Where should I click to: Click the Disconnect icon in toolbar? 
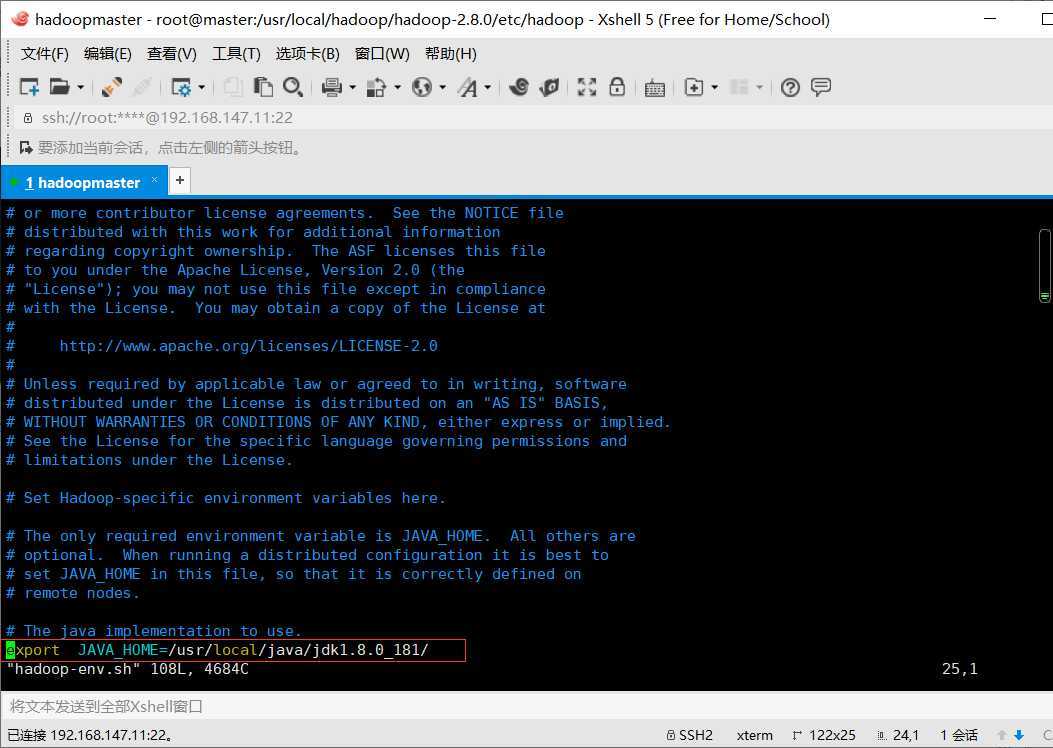click(x=142, y=87)
